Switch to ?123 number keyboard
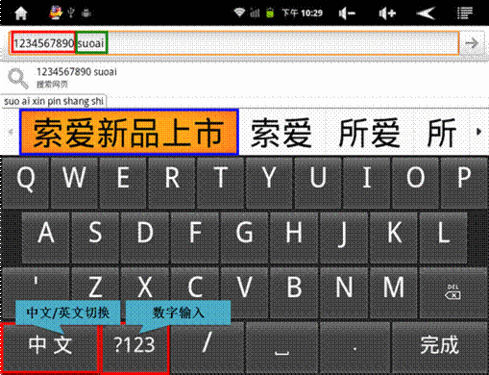The height and width of the screenshot is (375, 489). (135, 347)
